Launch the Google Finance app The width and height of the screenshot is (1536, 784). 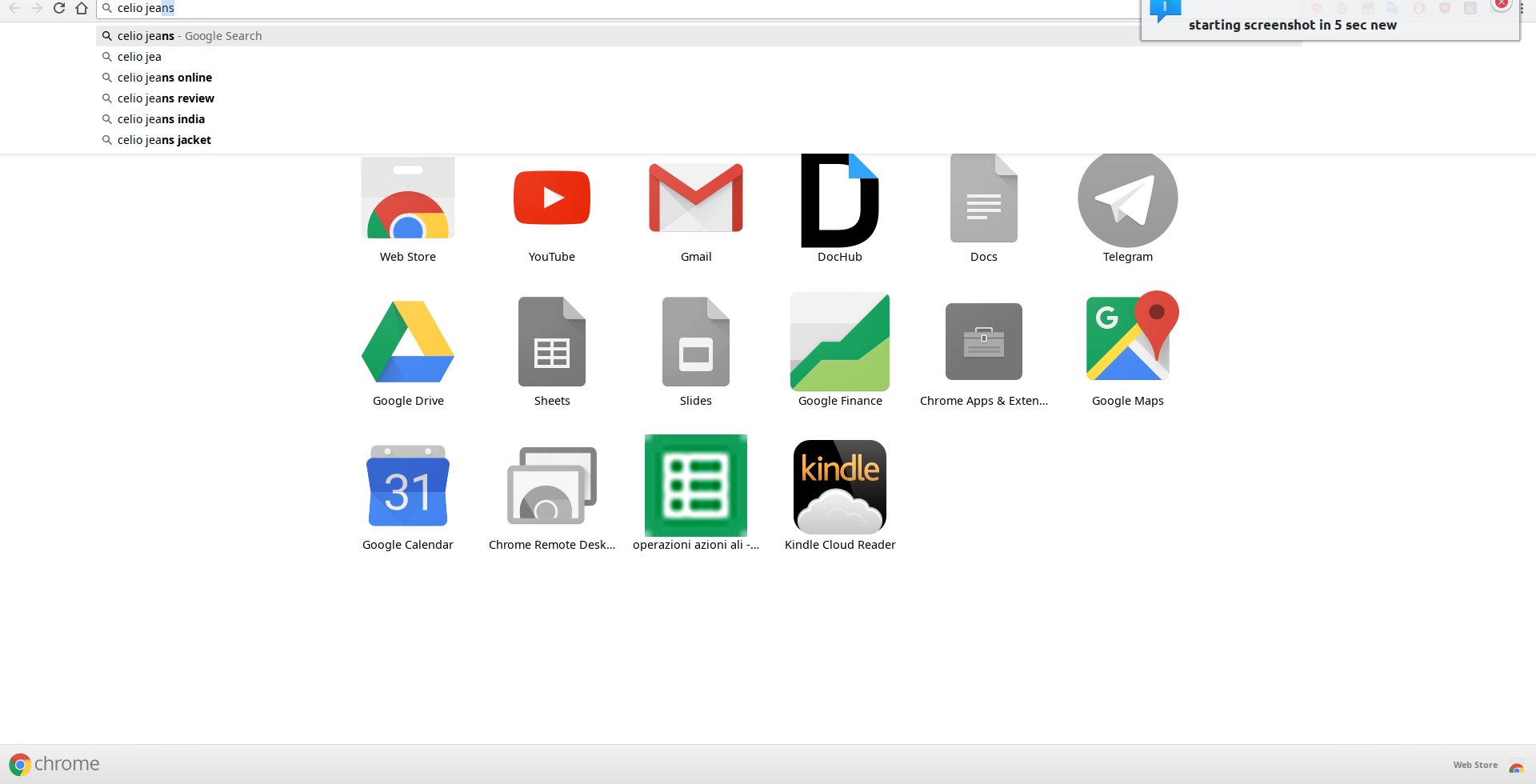click(840, 342)
